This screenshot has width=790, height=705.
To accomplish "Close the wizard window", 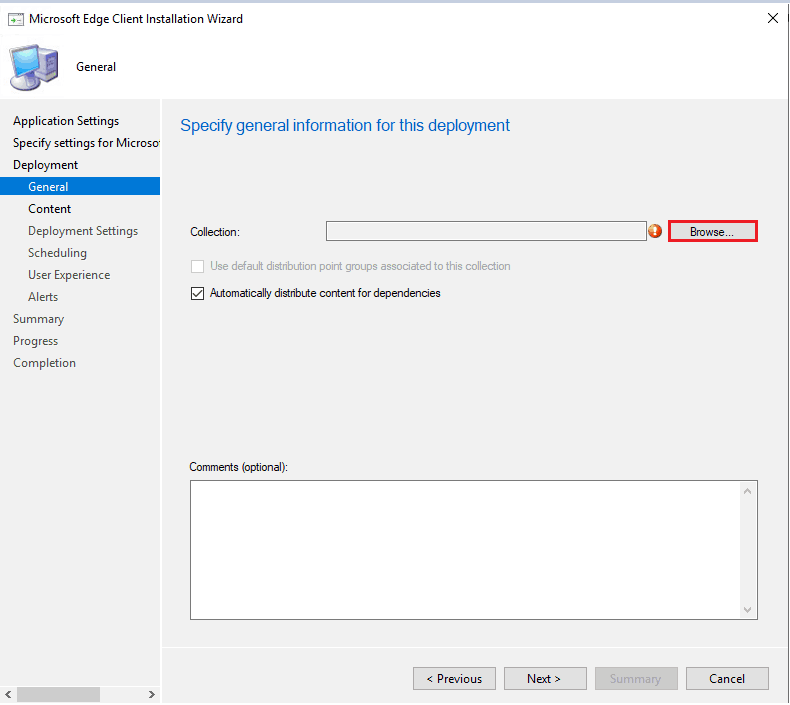I will [x=772, y=19].
